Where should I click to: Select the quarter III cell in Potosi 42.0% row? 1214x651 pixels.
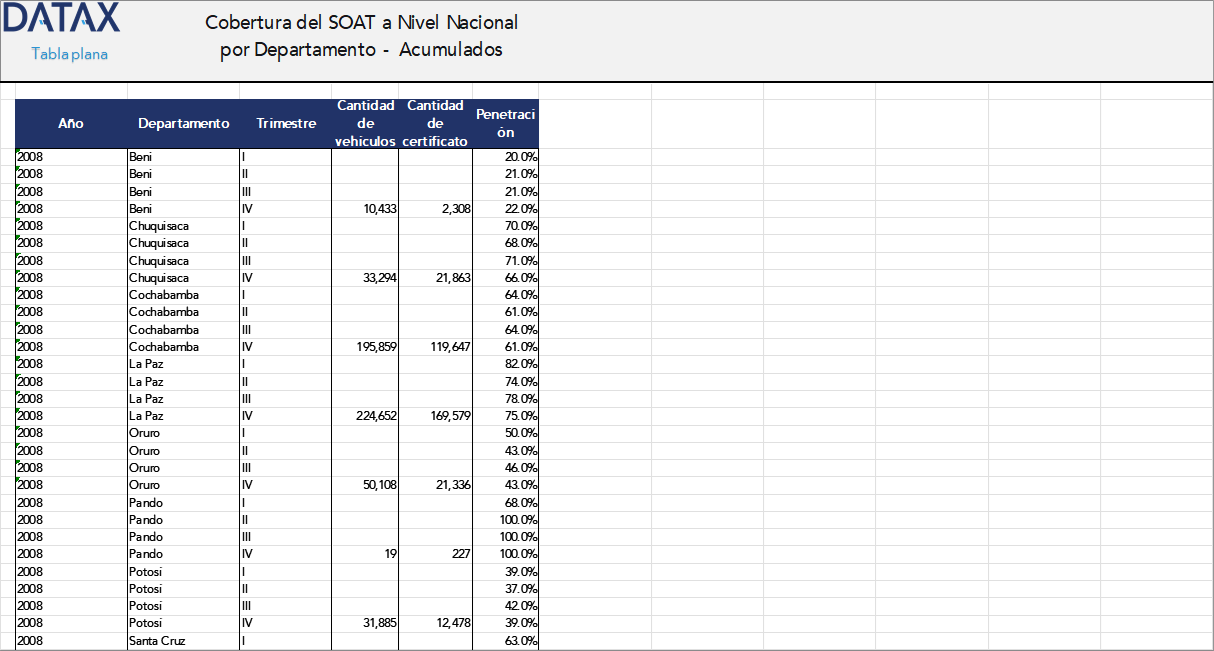point(286,606)
